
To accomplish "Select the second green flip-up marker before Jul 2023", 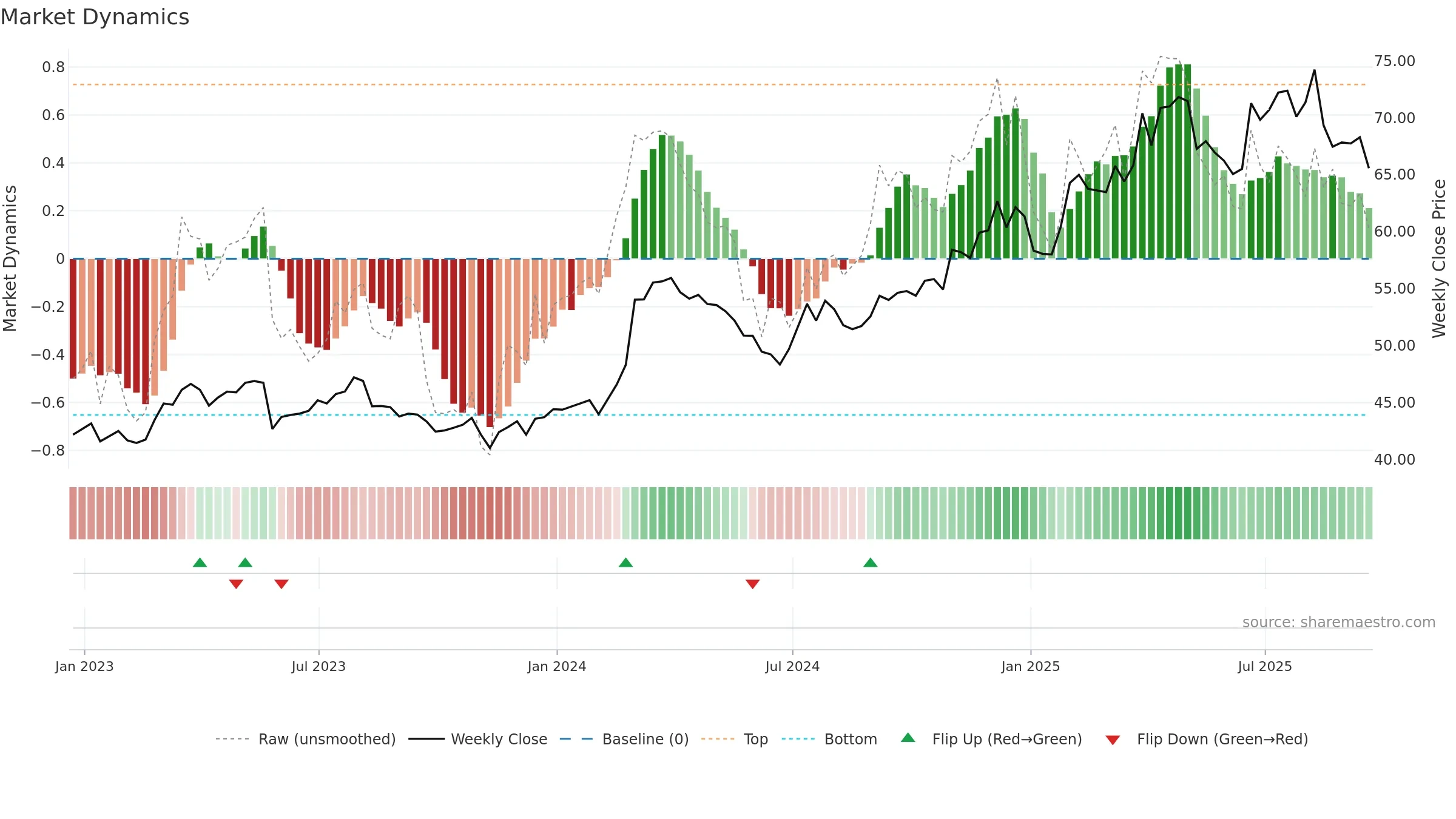I will [245, 562].
